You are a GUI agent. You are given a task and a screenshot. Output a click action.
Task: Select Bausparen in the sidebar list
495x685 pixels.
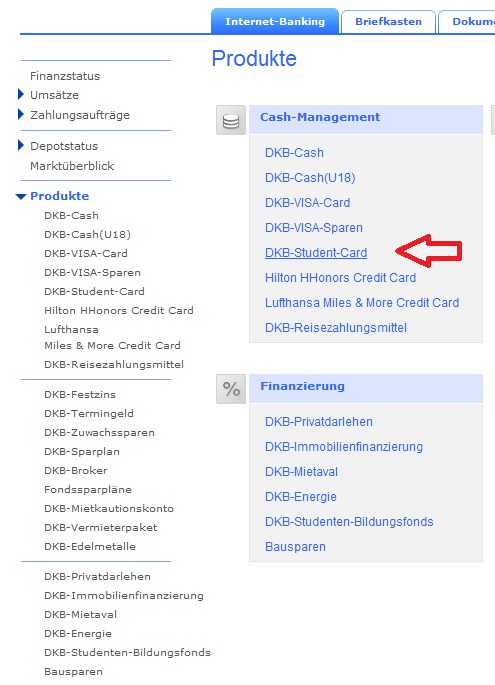73,672
